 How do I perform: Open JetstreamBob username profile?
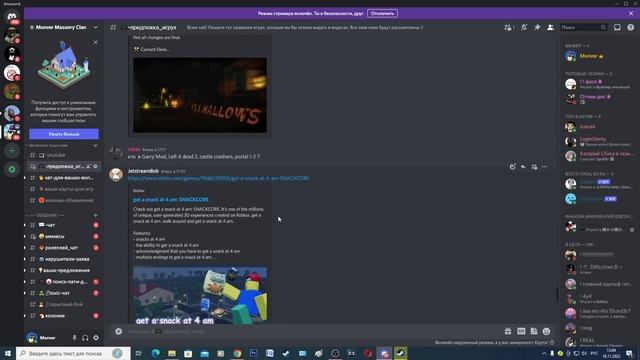click(143, 171)
